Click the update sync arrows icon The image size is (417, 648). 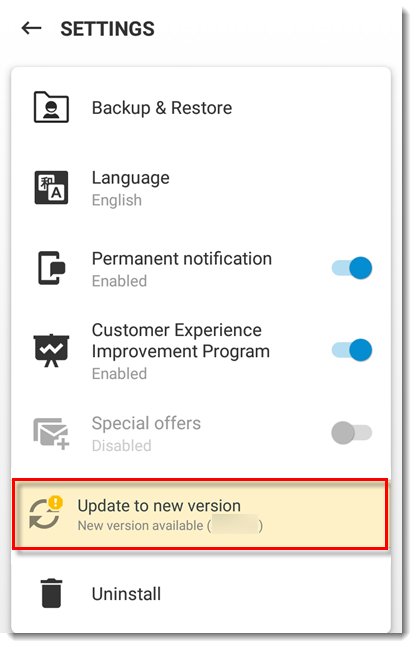pyautogui.click(x=44, y=515)
